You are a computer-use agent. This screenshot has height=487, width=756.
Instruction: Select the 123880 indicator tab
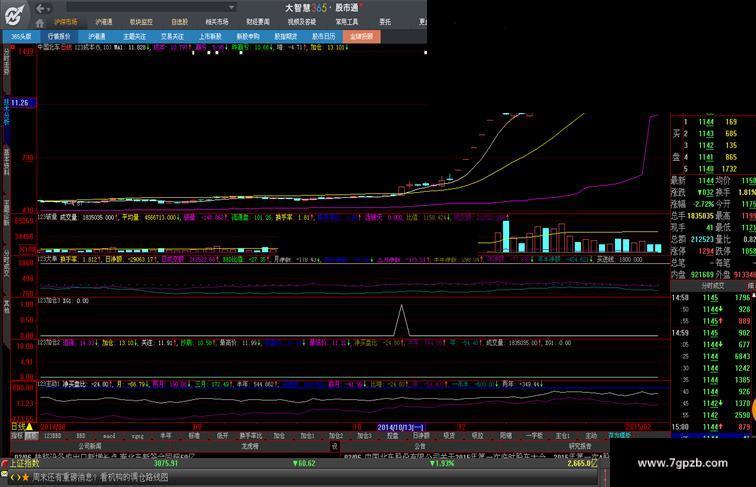coord(52,435)
